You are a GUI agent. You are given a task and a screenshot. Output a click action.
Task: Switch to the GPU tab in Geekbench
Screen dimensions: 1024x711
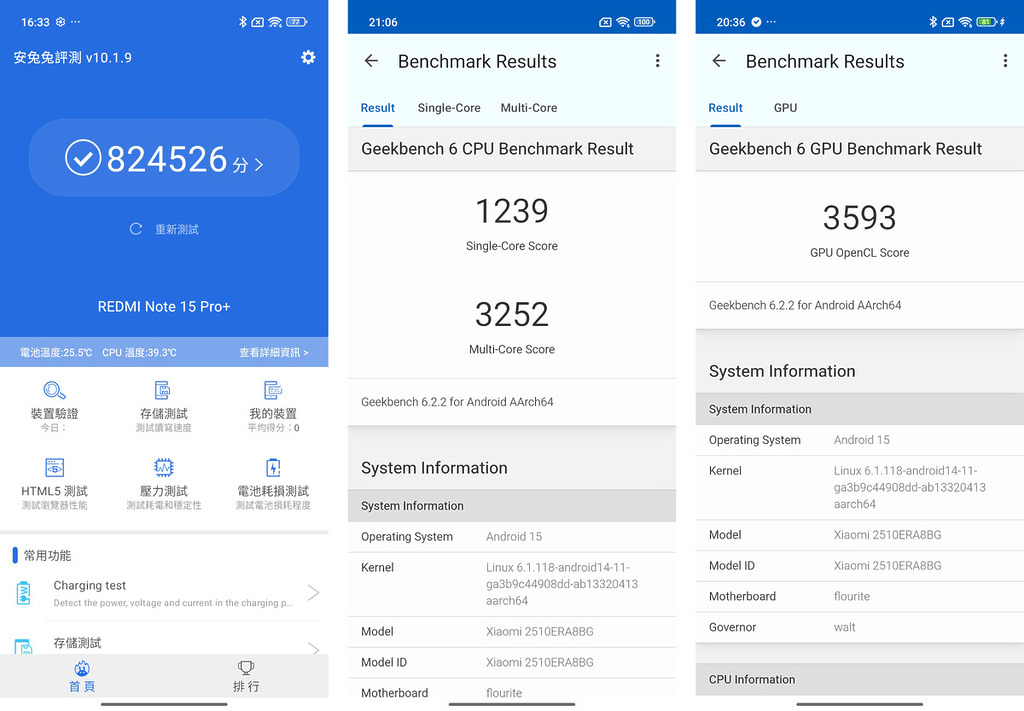785,108
